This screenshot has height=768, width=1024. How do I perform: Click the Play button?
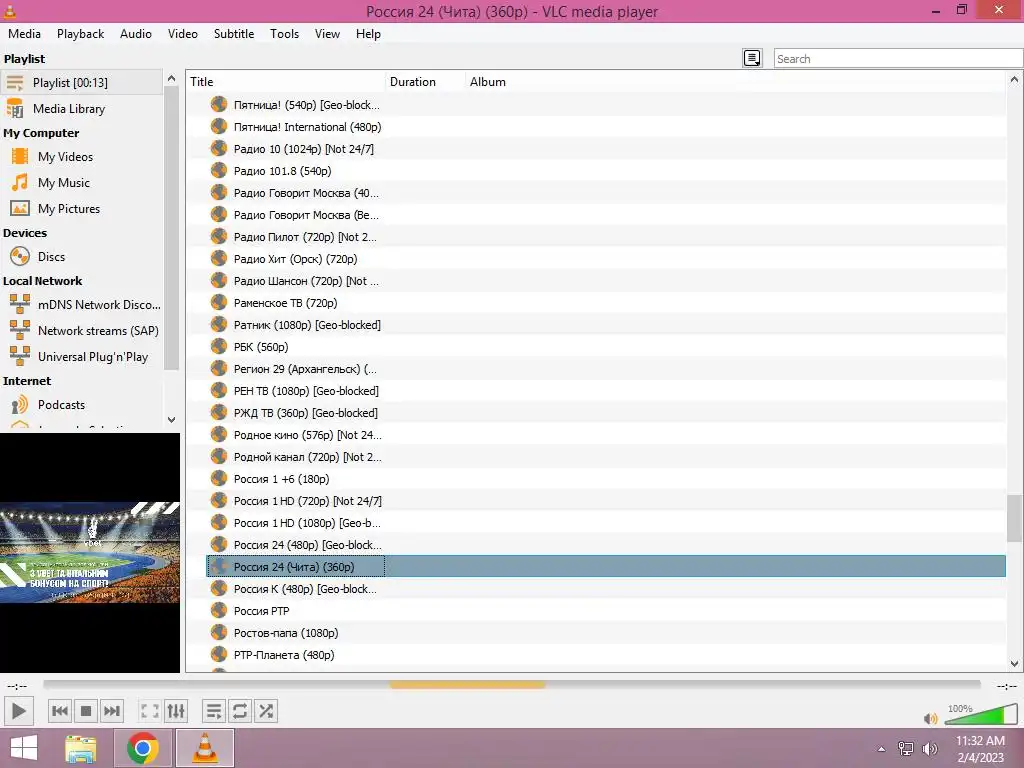19,711
